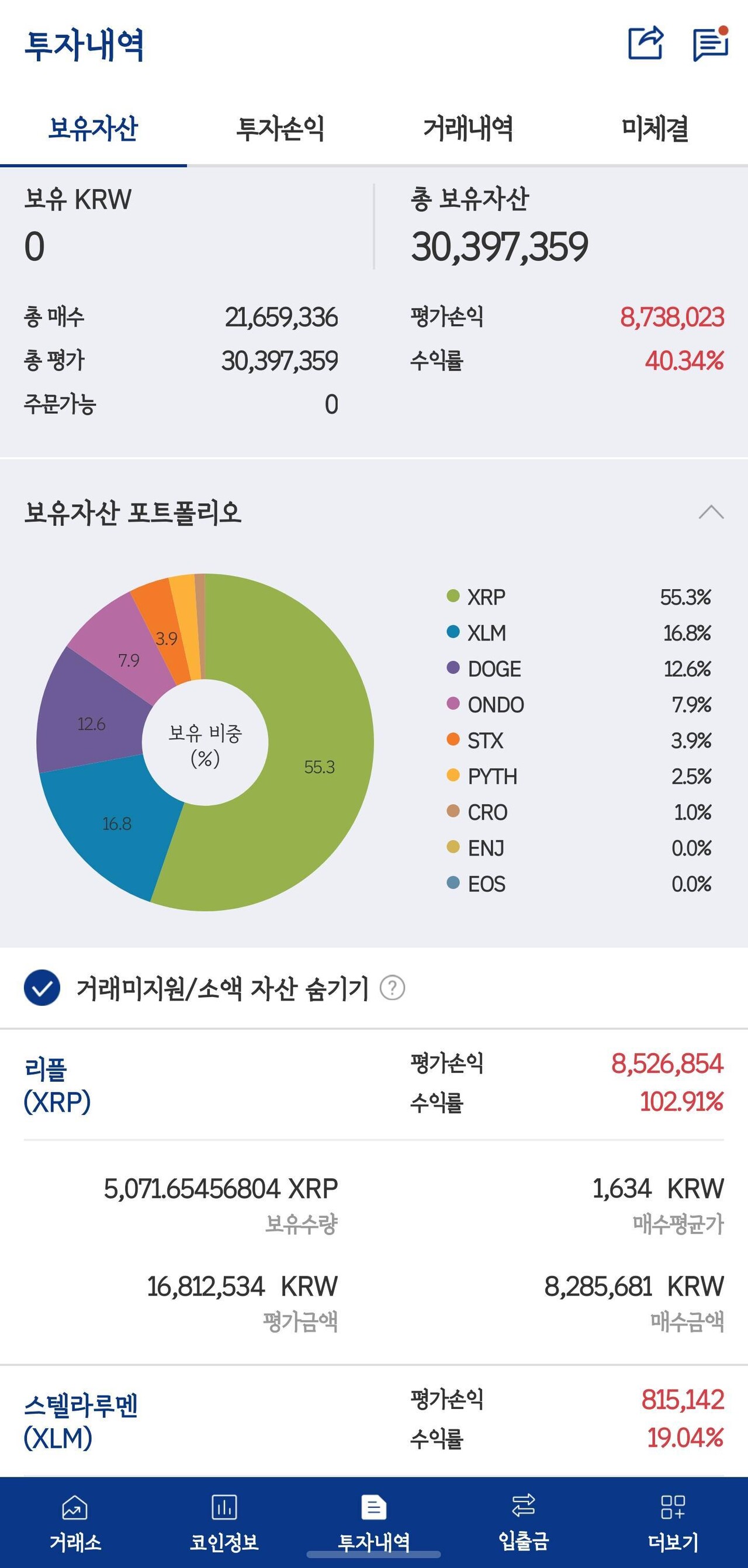This screenshot has width=748, height=1568.
Task: Open notifications via the memo icon with red dot
Action: [708, 43]
